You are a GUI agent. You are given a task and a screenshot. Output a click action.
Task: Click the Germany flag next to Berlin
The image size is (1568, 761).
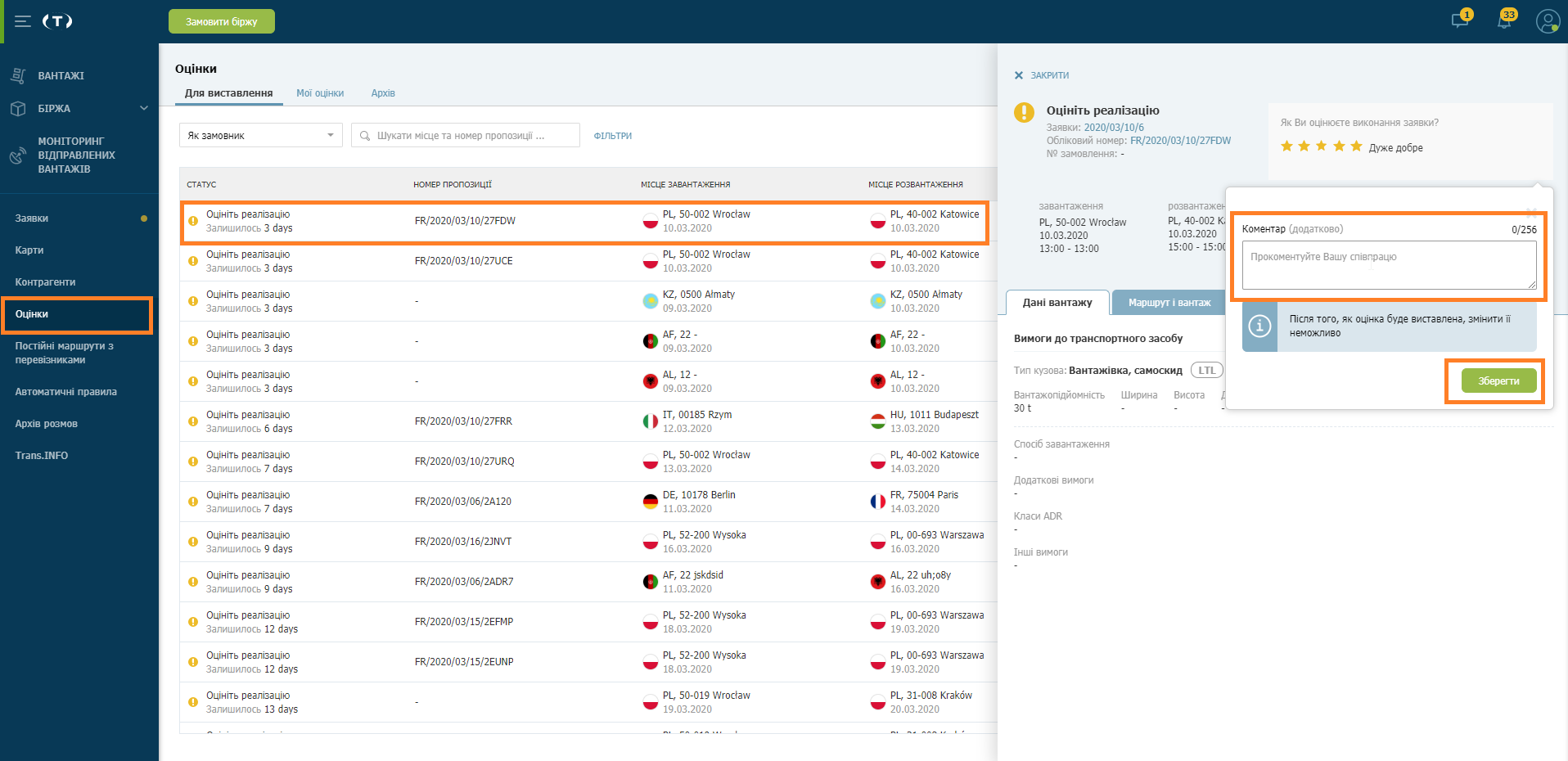651,502
